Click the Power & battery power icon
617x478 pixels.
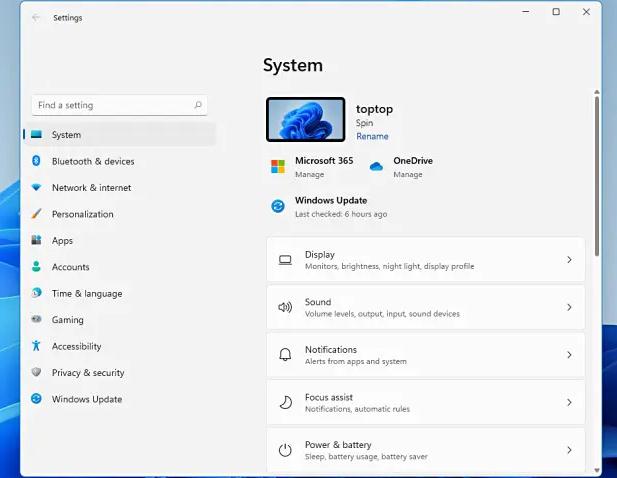tap(285, 450)
